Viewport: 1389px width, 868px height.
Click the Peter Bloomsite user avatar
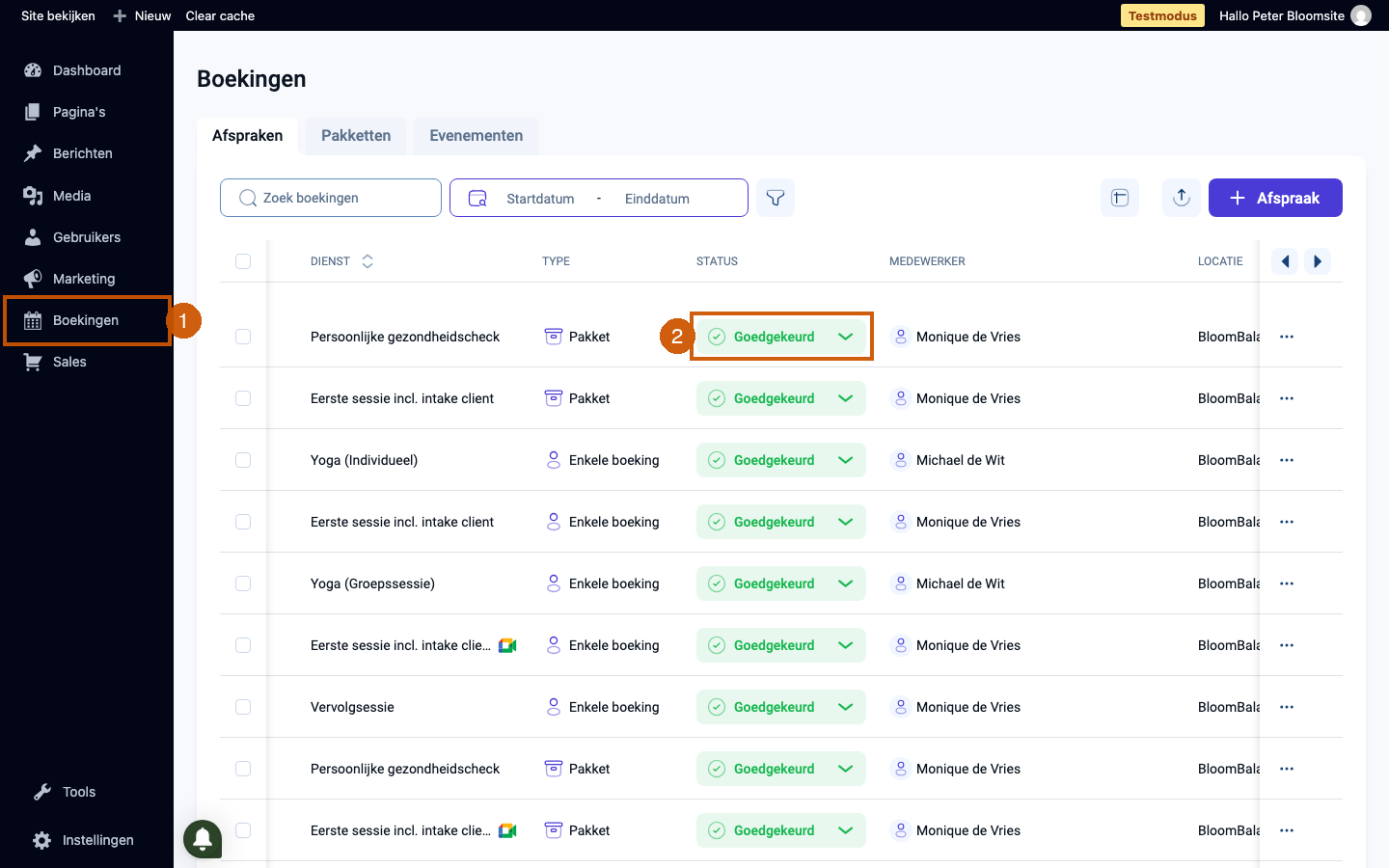click(1361, 15)
